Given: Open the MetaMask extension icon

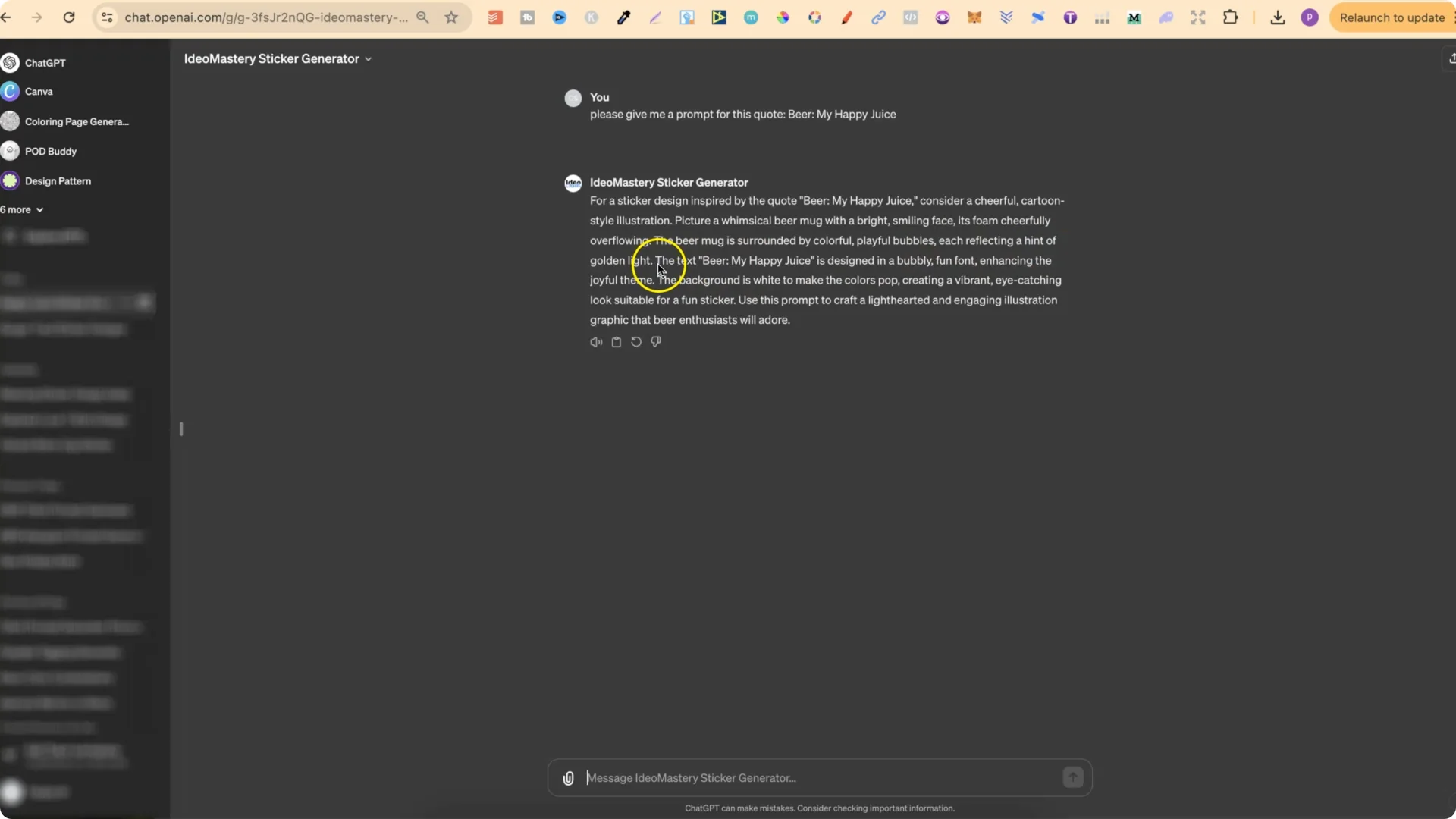Looking at the screenshot, I should pos(974,17).
